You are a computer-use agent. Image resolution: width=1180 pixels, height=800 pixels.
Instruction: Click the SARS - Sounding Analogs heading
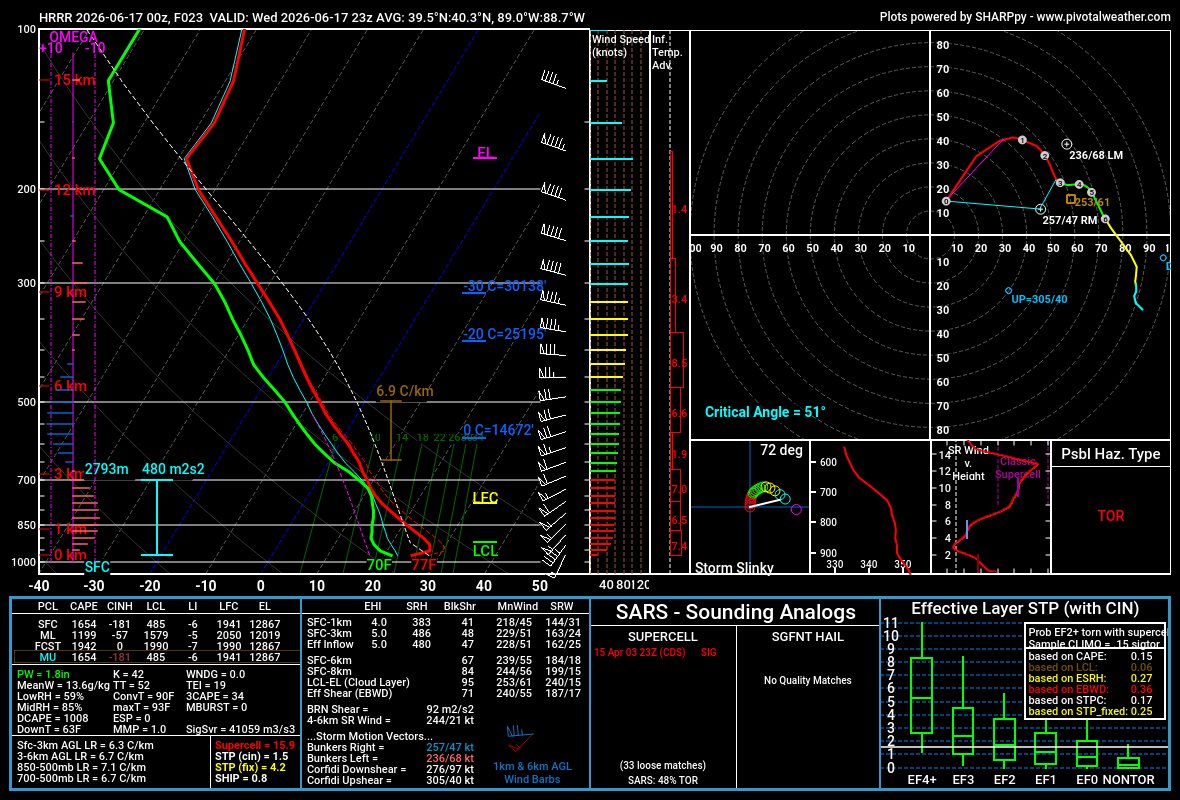pyautogui.click(x=735, y=612)
